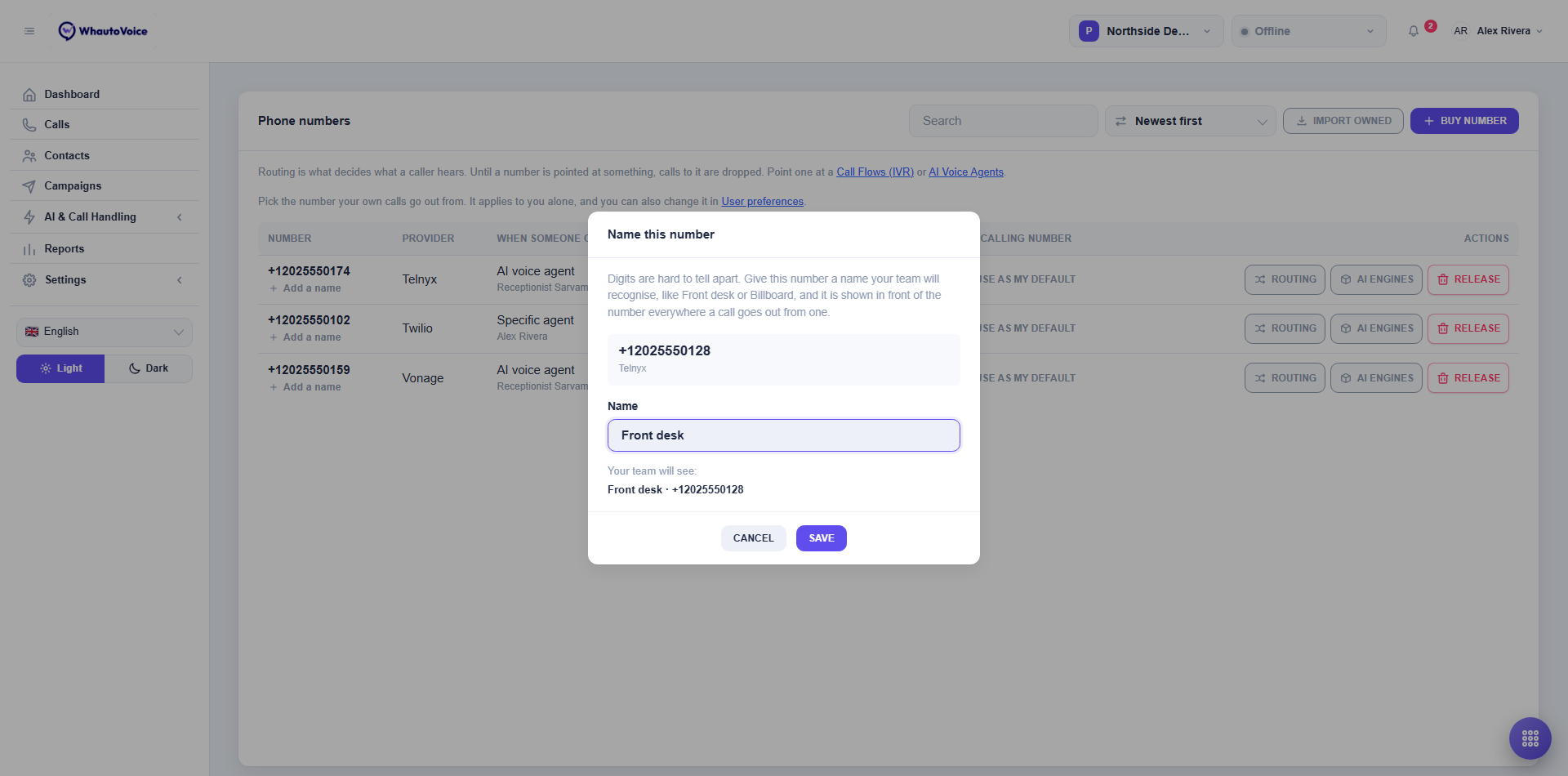Open the English language dropdown
This screenshot has width=1568, height=776.
(105, 332)
